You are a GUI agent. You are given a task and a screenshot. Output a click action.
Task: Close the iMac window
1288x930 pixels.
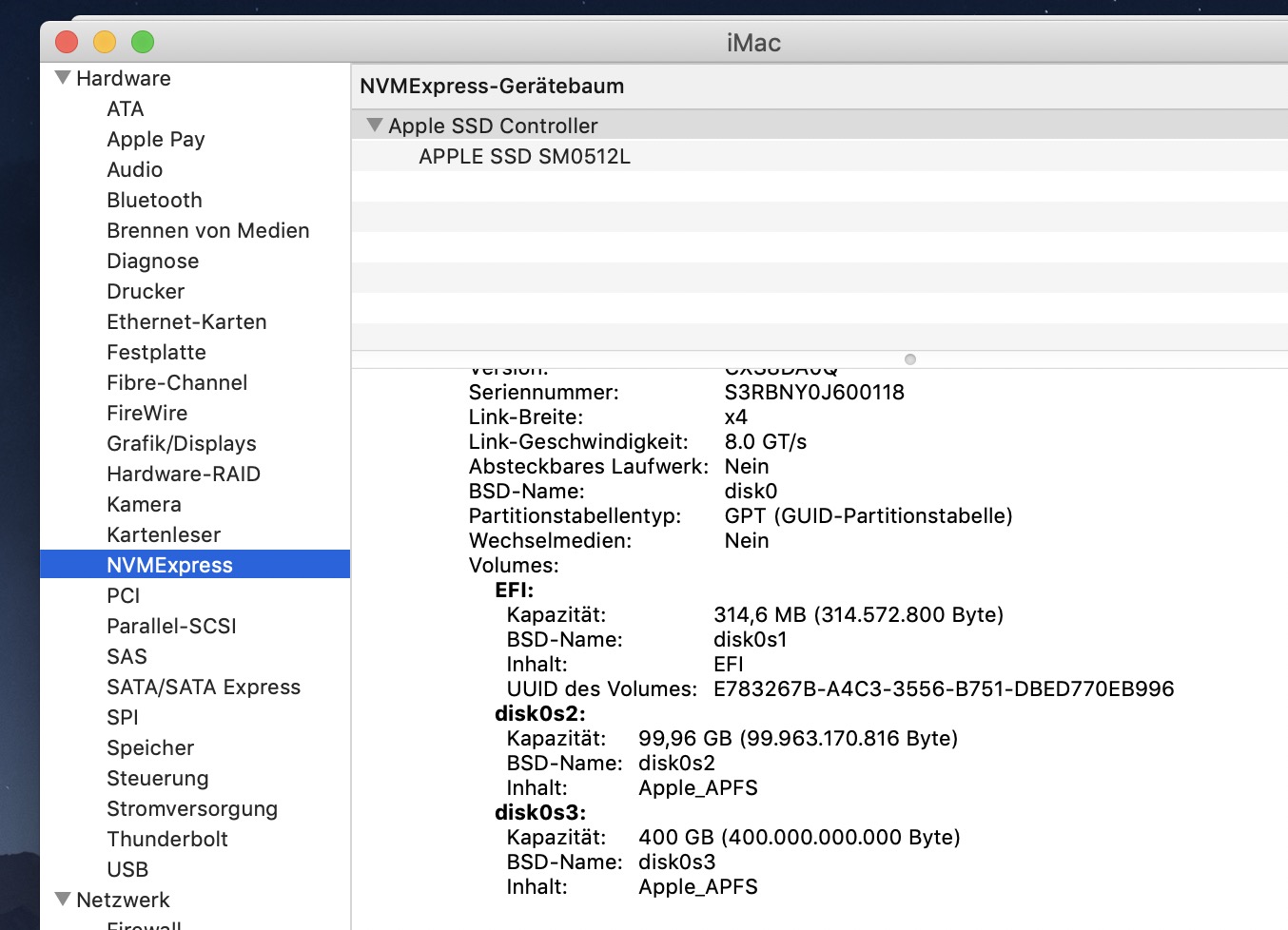click(x=67, y=42)
